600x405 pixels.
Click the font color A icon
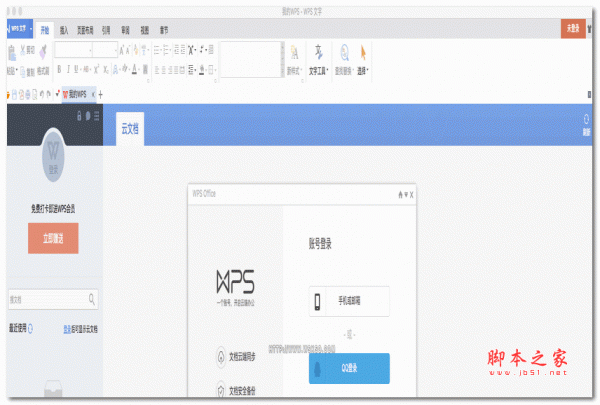tap(134, 69)
